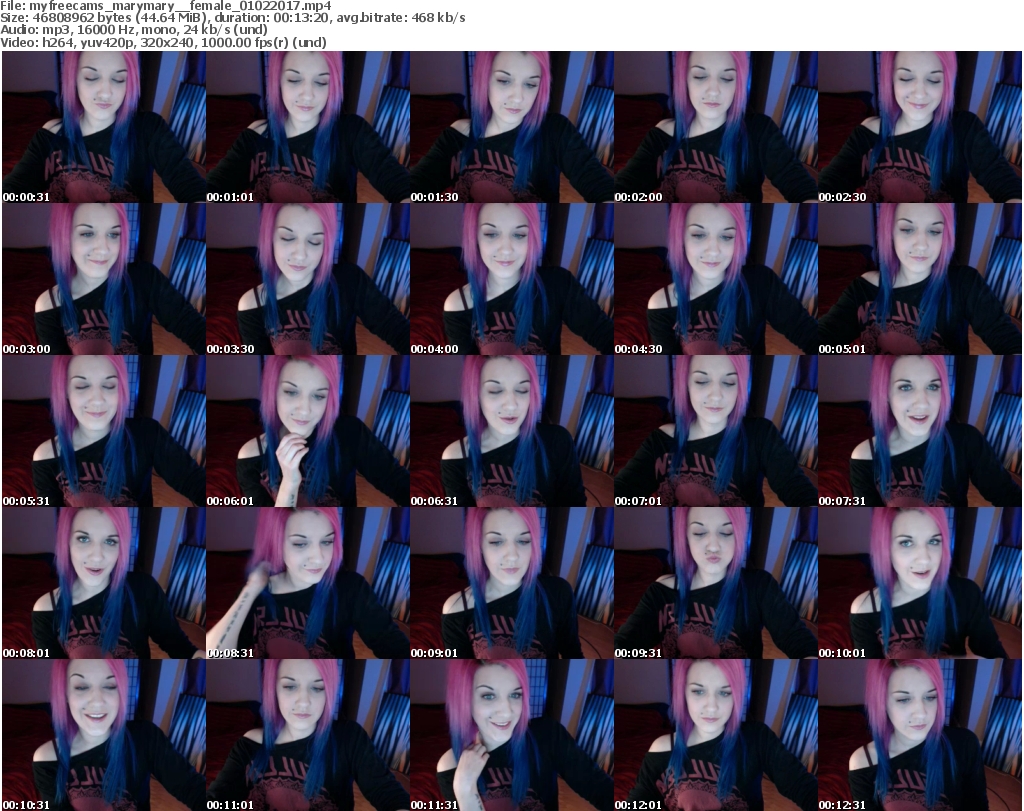Select the thumbnail timestamped 00:00:31
This screenshot has width=1024, height=811.
(x=104, y=127)
